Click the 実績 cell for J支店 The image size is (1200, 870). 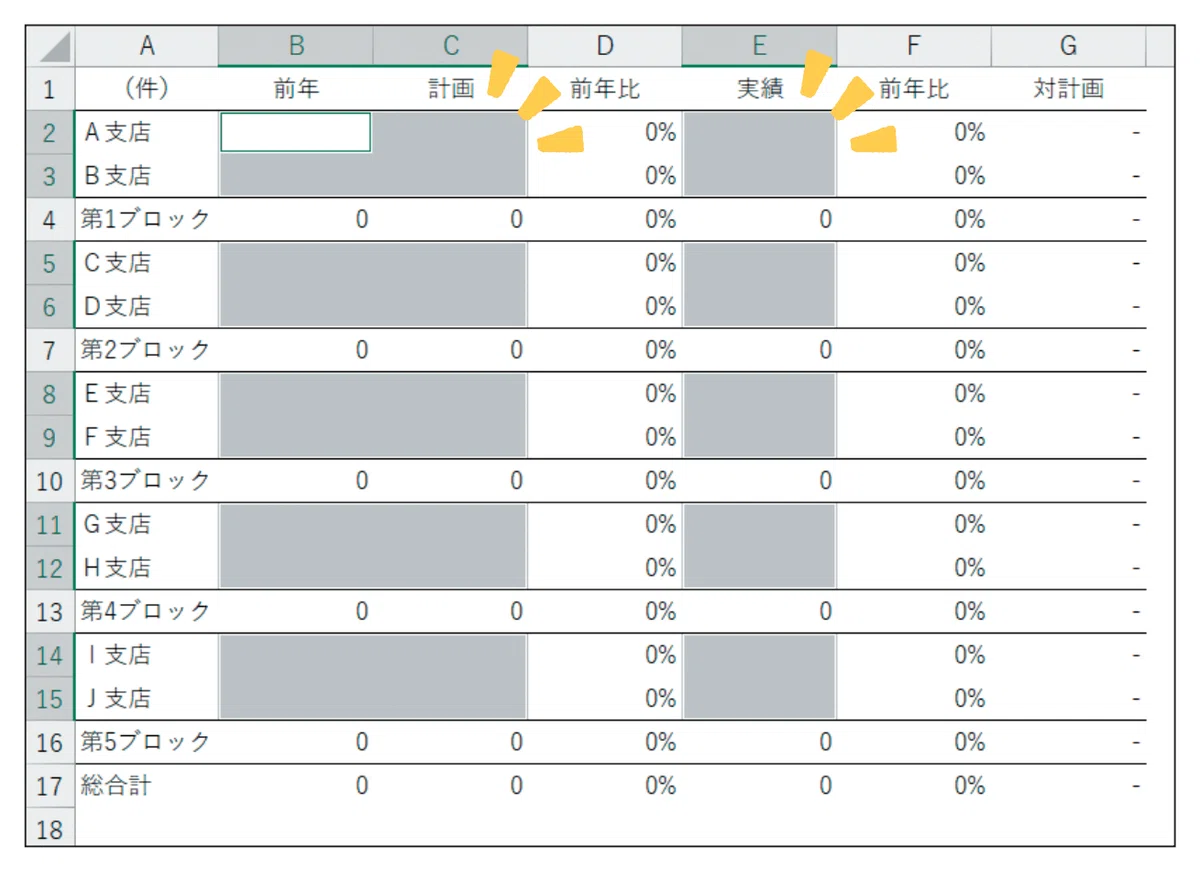pos(759,698)
